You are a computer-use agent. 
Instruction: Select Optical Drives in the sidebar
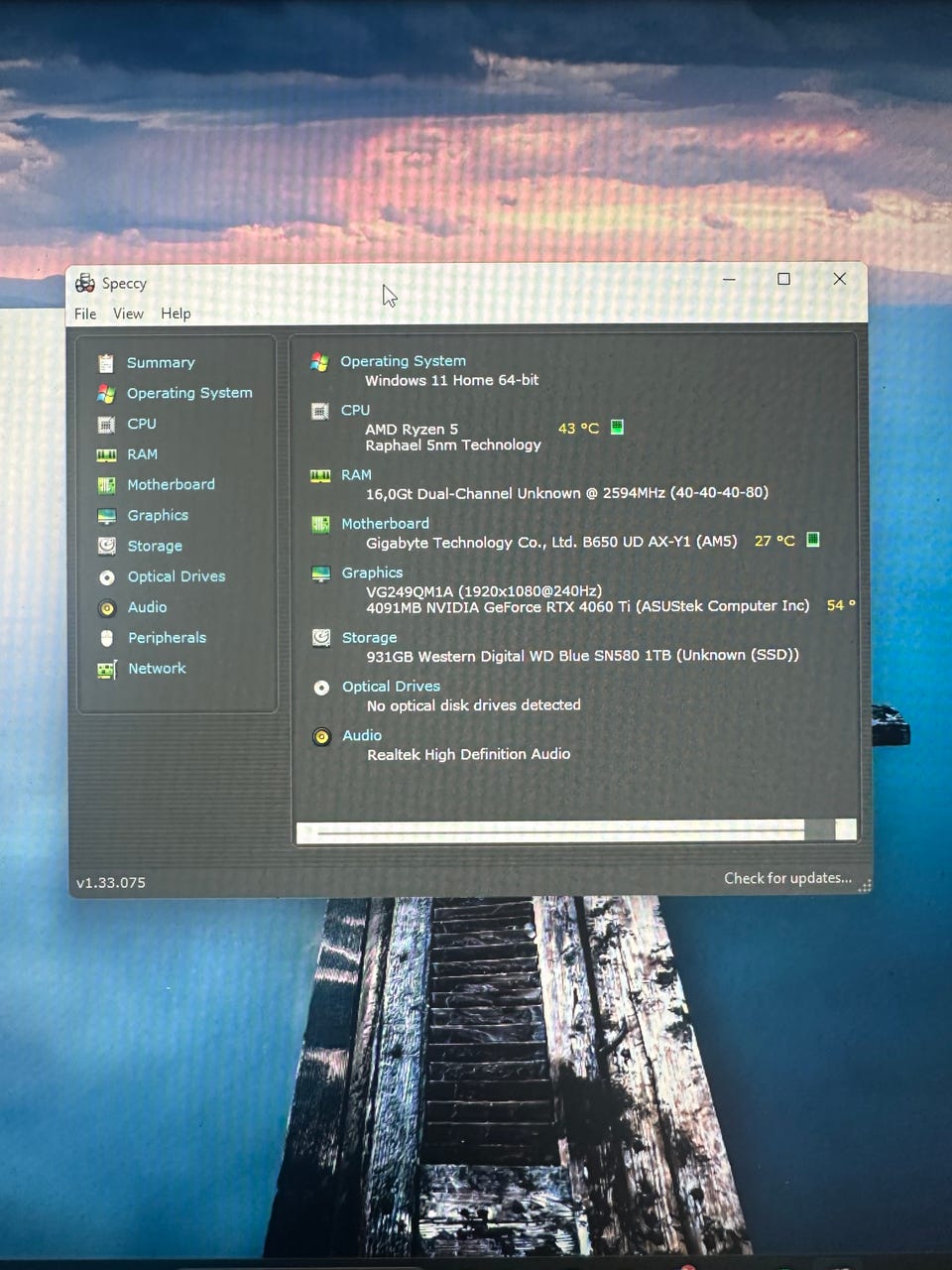[x=177, y=576]
